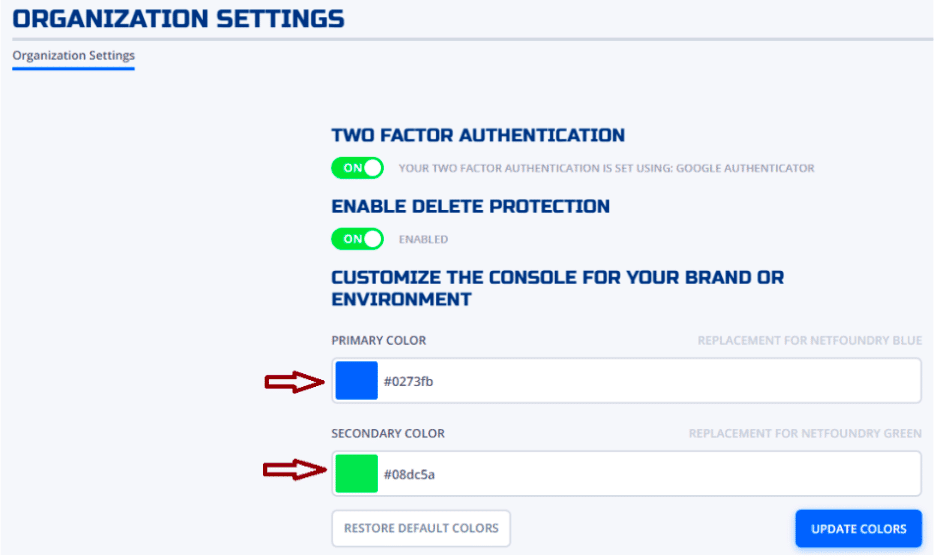Click the green secondary color swatch

pyautogui.click(x=356, y=474)
